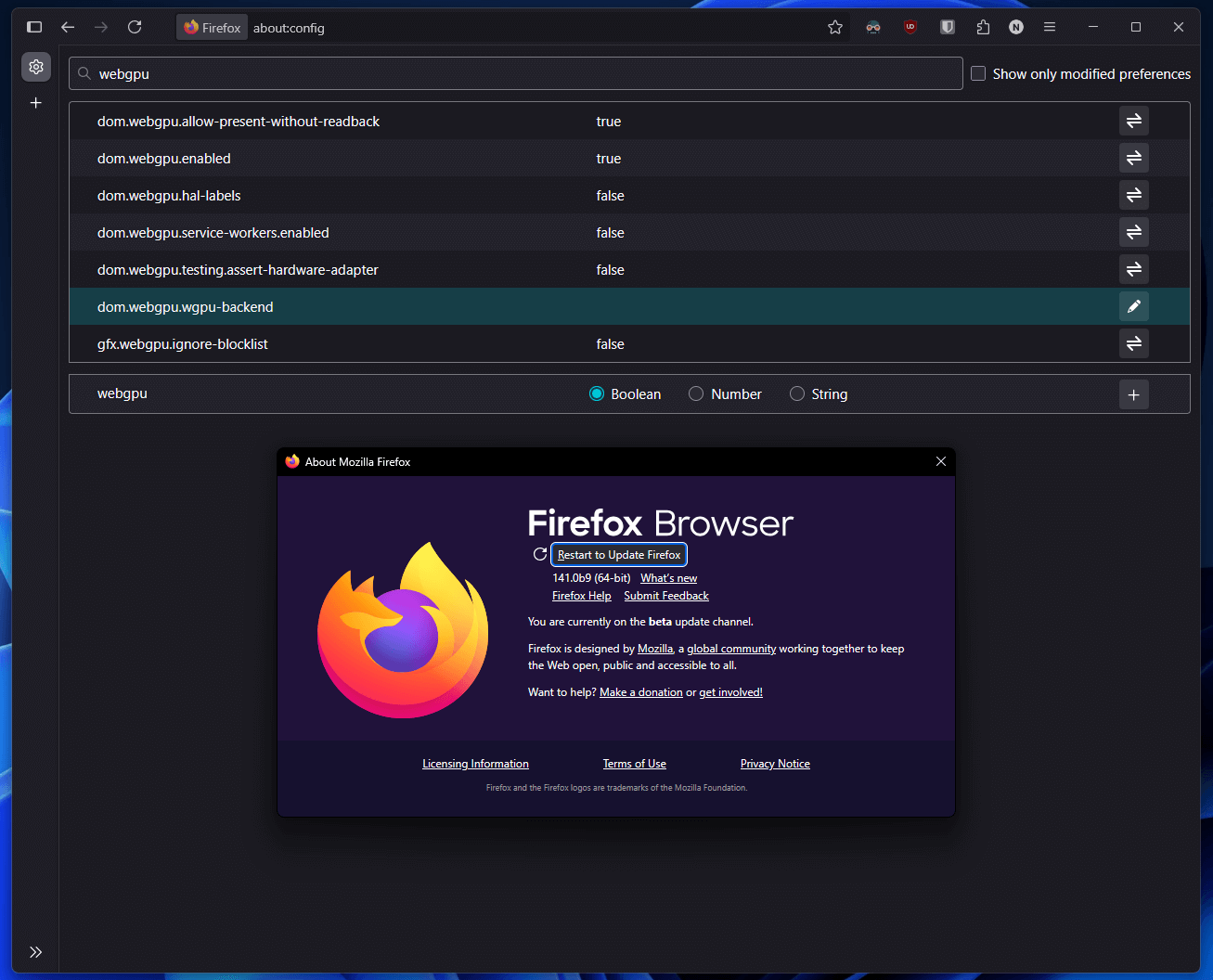Open the uBlock Origin extension icon
Screen dimensions: 1213x980
click(x=910, y=27)
